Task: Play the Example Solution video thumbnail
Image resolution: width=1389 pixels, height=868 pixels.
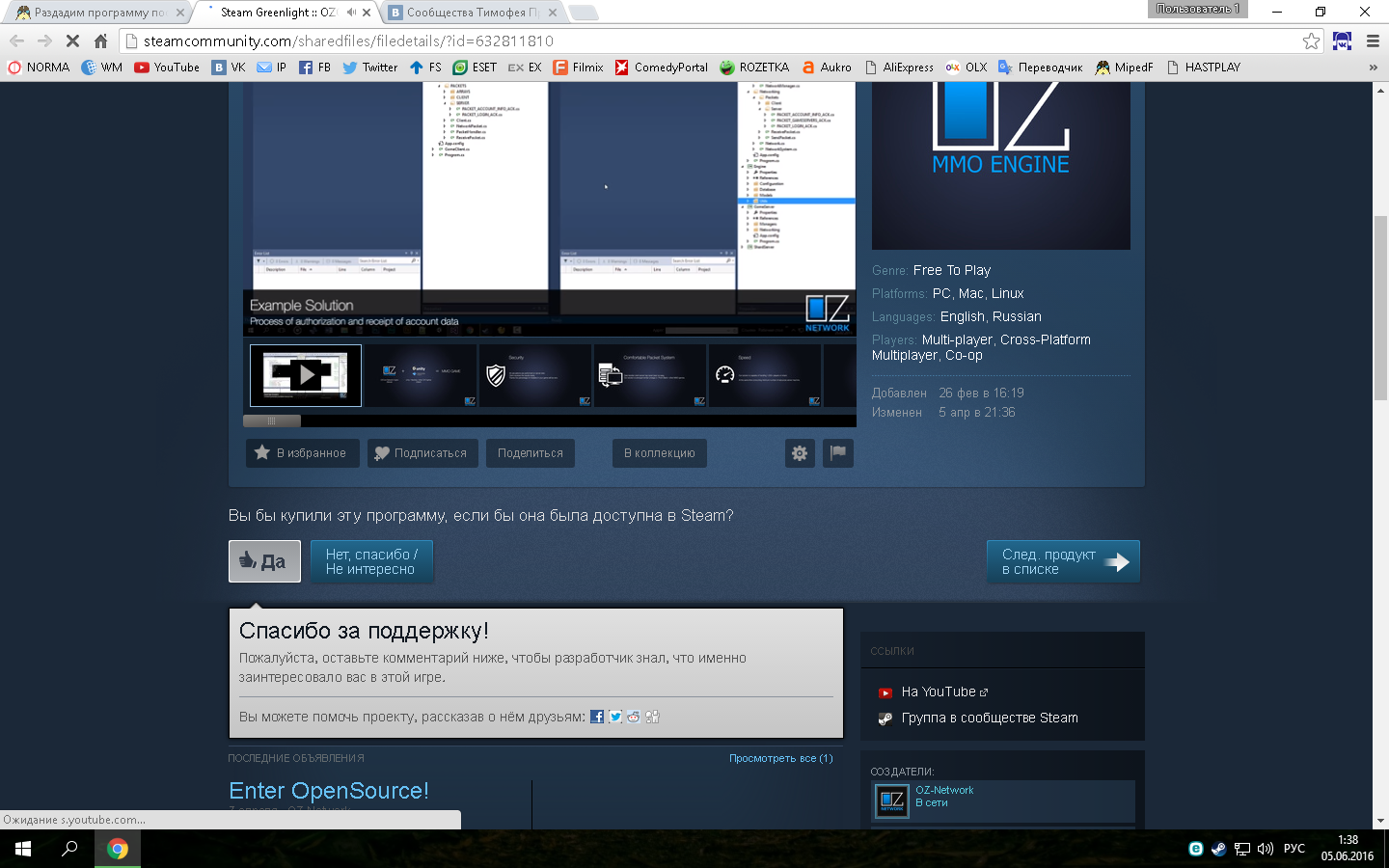Action: (x=306, y=375)
